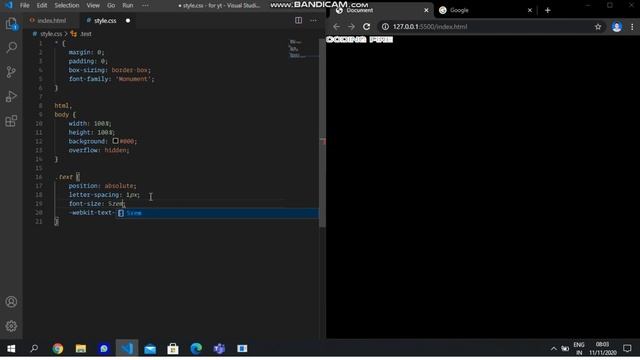This screenshot has width=640, height=360.
Task: Open the Edit menu
Action: [42, 5]
